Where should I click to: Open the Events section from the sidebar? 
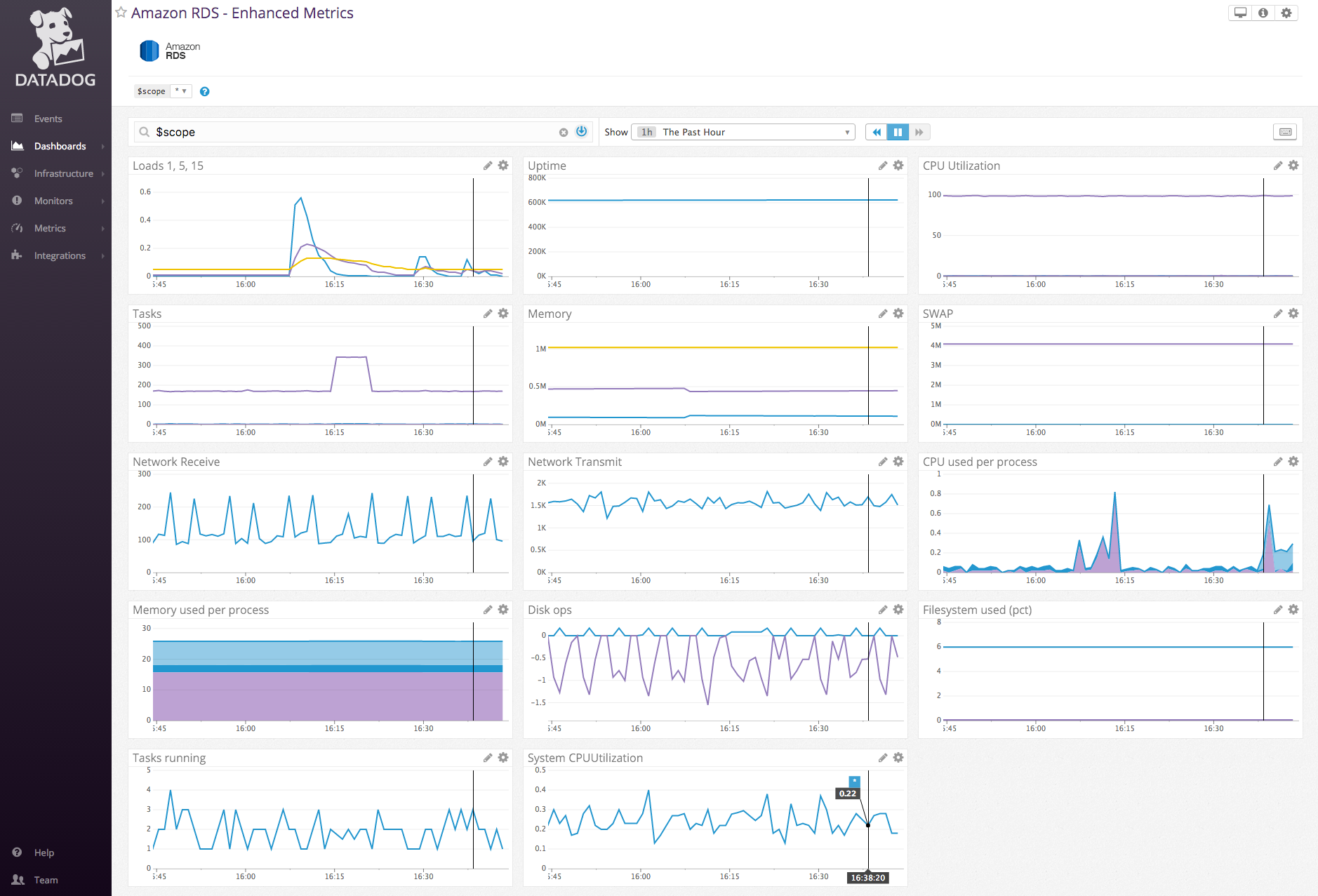pyautogui.click(x=48, y=119)
